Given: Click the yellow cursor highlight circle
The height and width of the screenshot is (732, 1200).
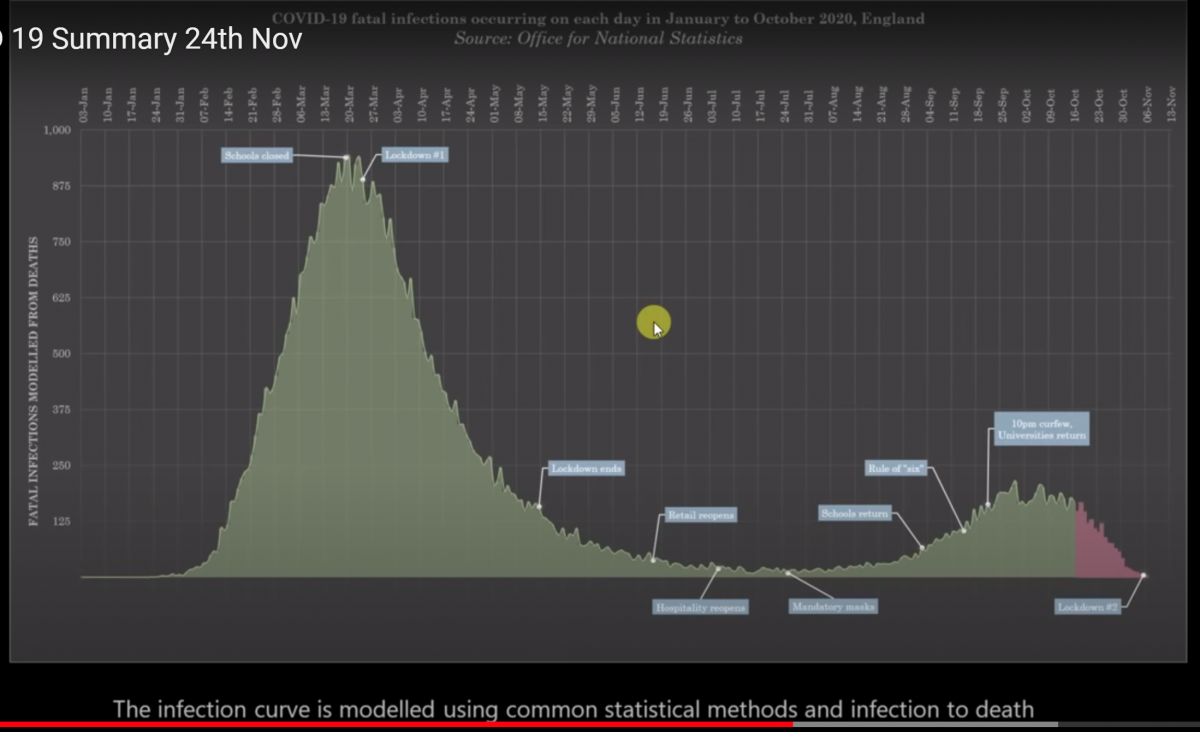Looking at the screenshot, I should pyautogui.click(x=653, y=323).
